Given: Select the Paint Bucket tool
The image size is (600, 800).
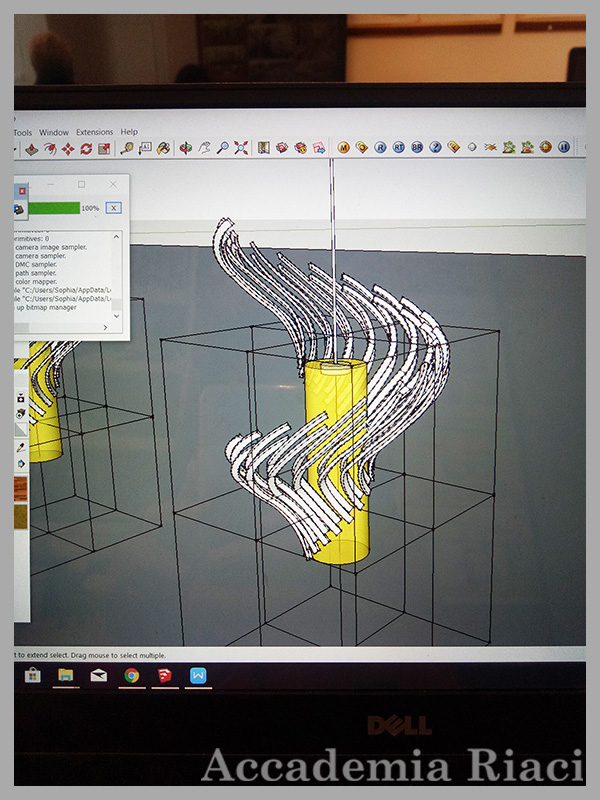Looking at the screenshot, I should click(163, 148).
